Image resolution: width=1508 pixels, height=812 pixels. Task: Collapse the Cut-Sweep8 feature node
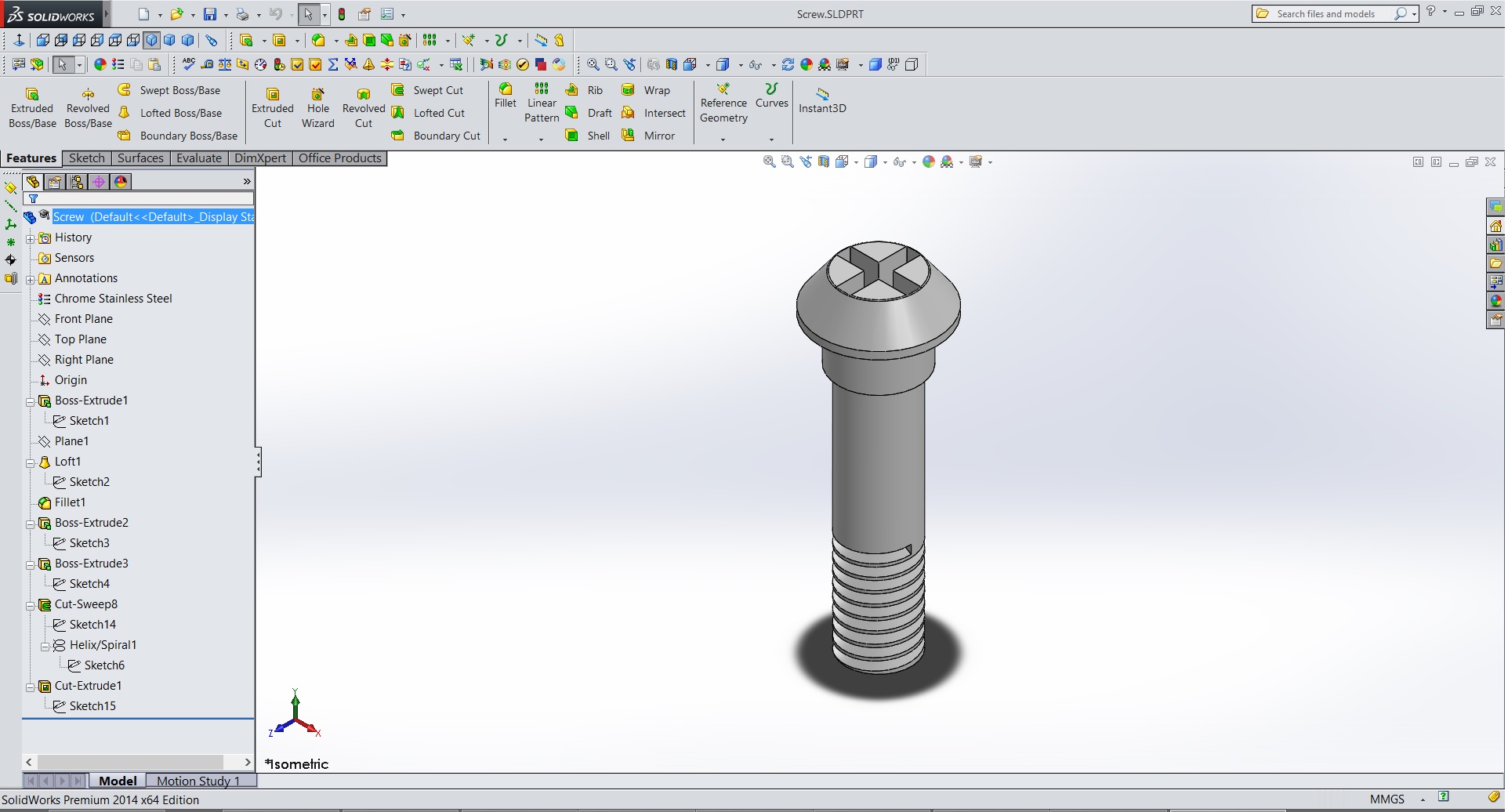30,605
